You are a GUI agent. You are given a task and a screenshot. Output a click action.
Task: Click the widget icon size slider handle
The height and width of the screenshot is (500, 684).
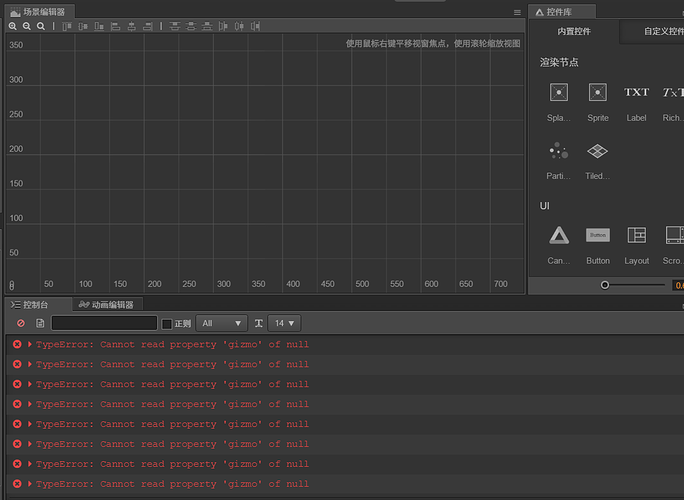[605, 285]
